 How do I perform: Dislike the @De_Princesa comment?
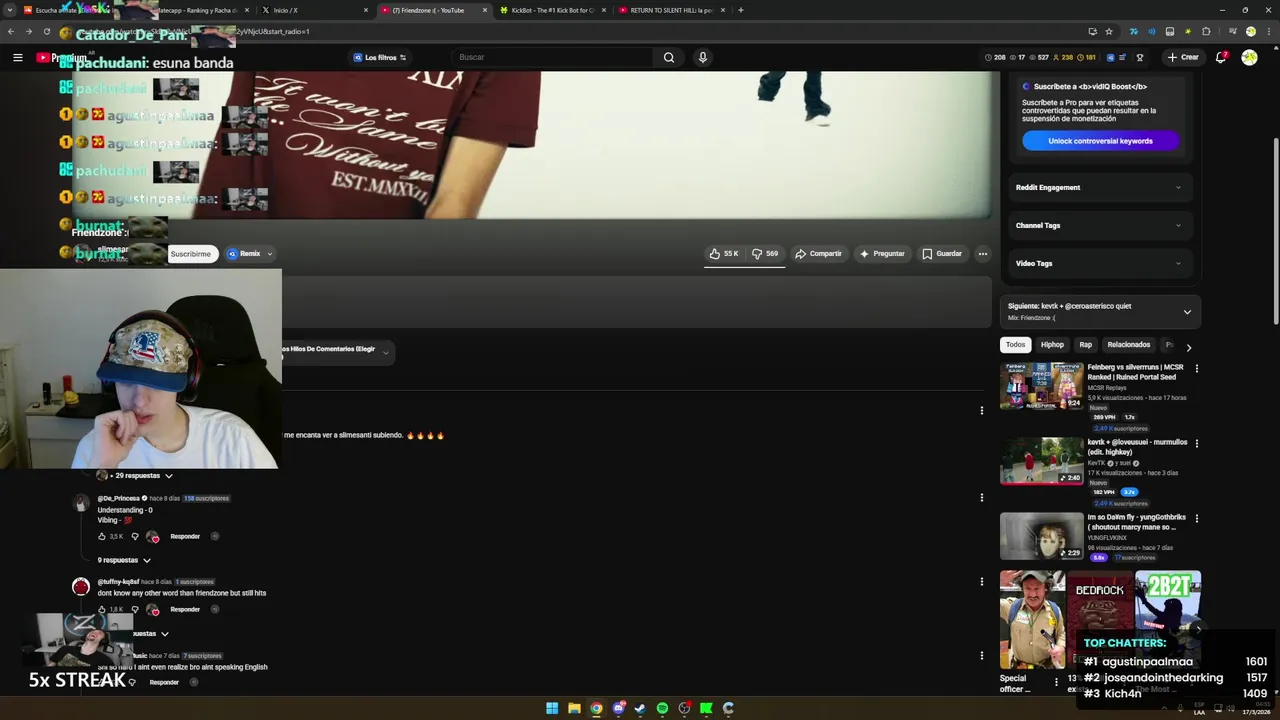[x=135, y=537]
